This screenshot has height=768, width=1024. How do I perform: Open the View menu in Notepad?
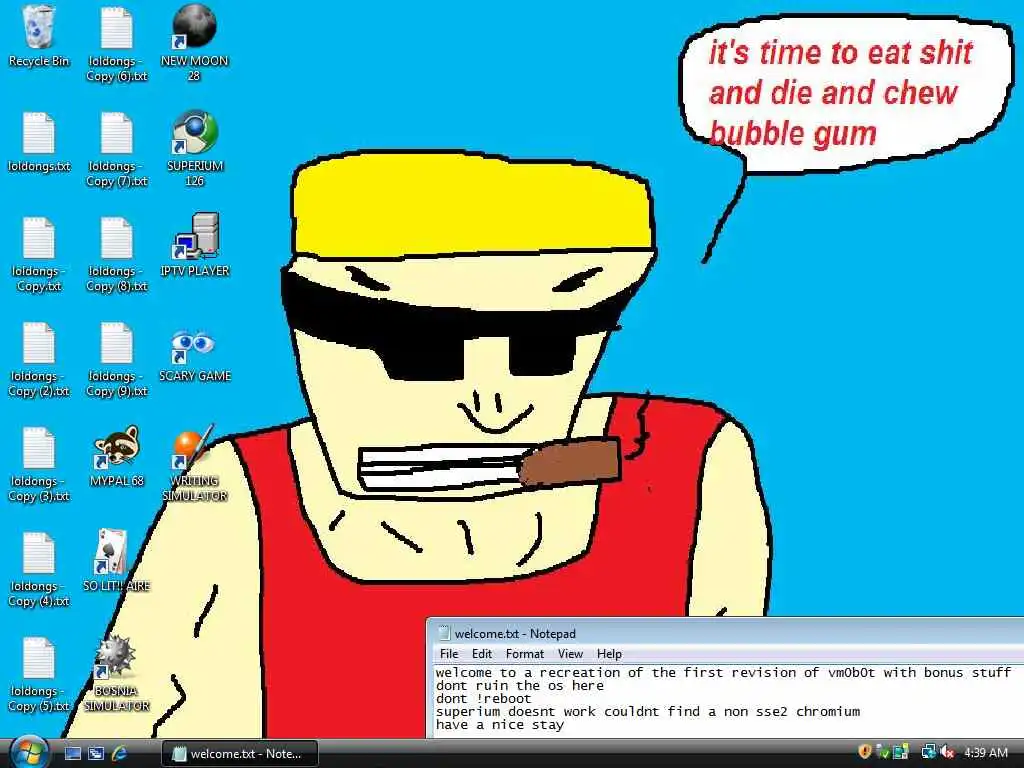click(x=570, y=654)
